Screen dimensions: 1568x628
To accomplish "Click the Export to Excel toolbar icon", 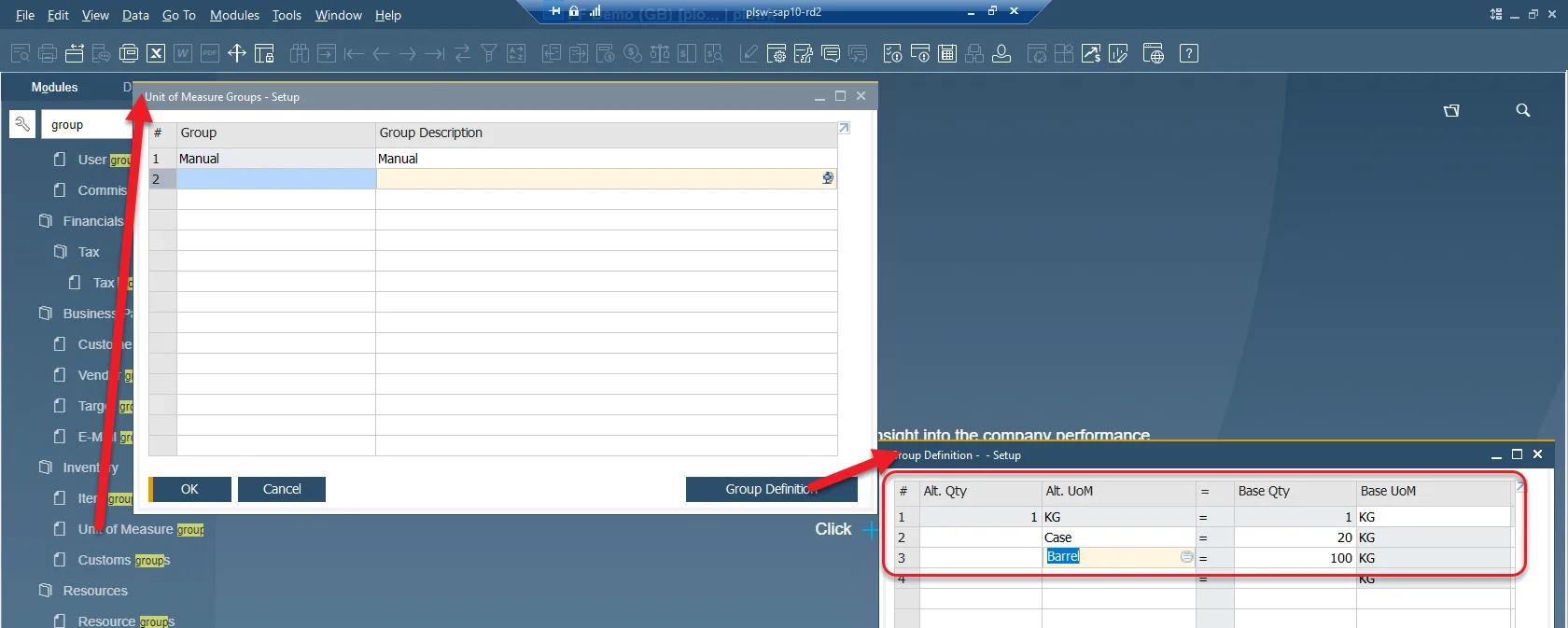I will (x=156, y=53).
